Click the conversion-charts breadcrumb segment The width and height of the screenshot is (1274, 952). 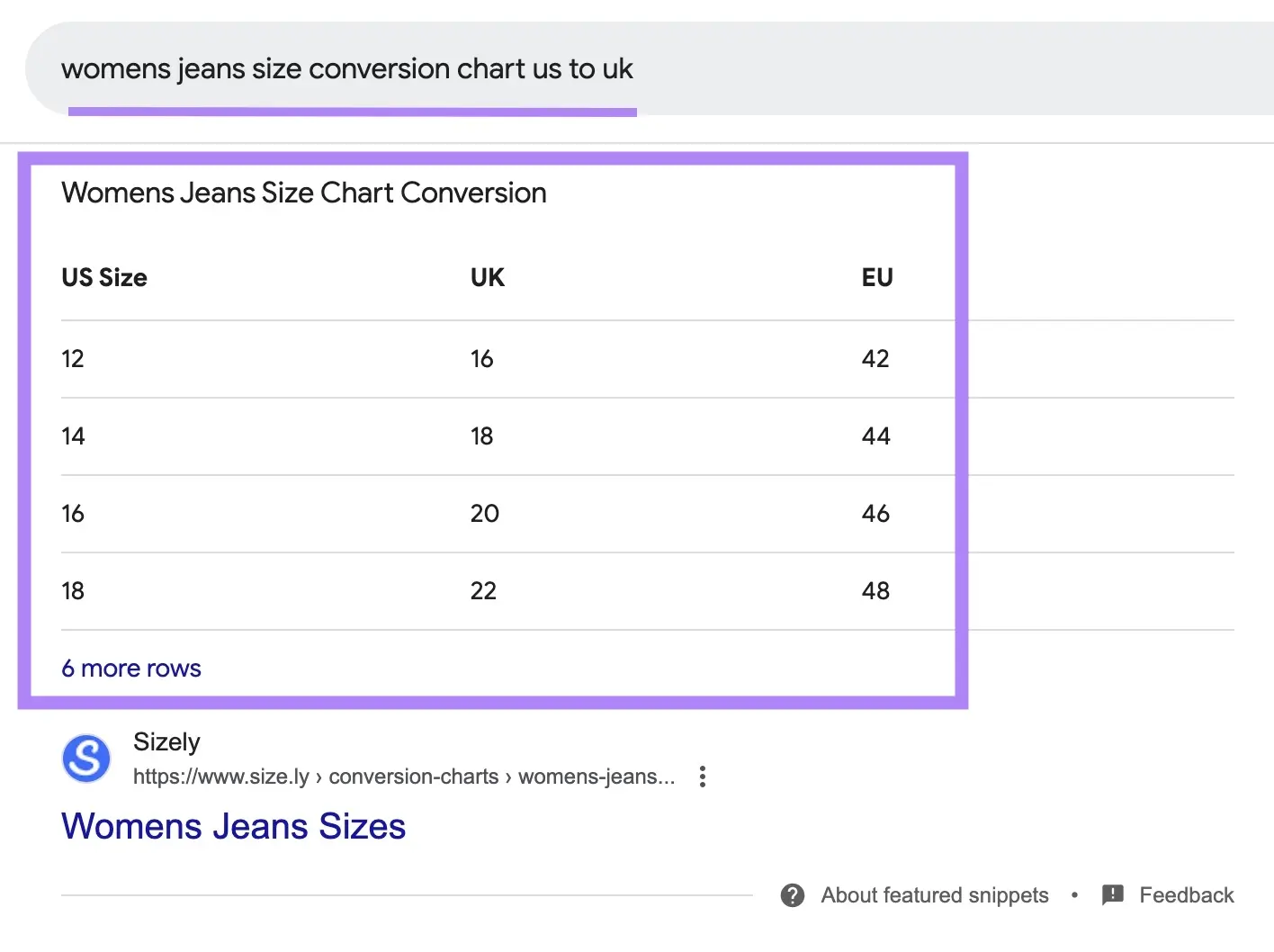[x=414, y=776]
